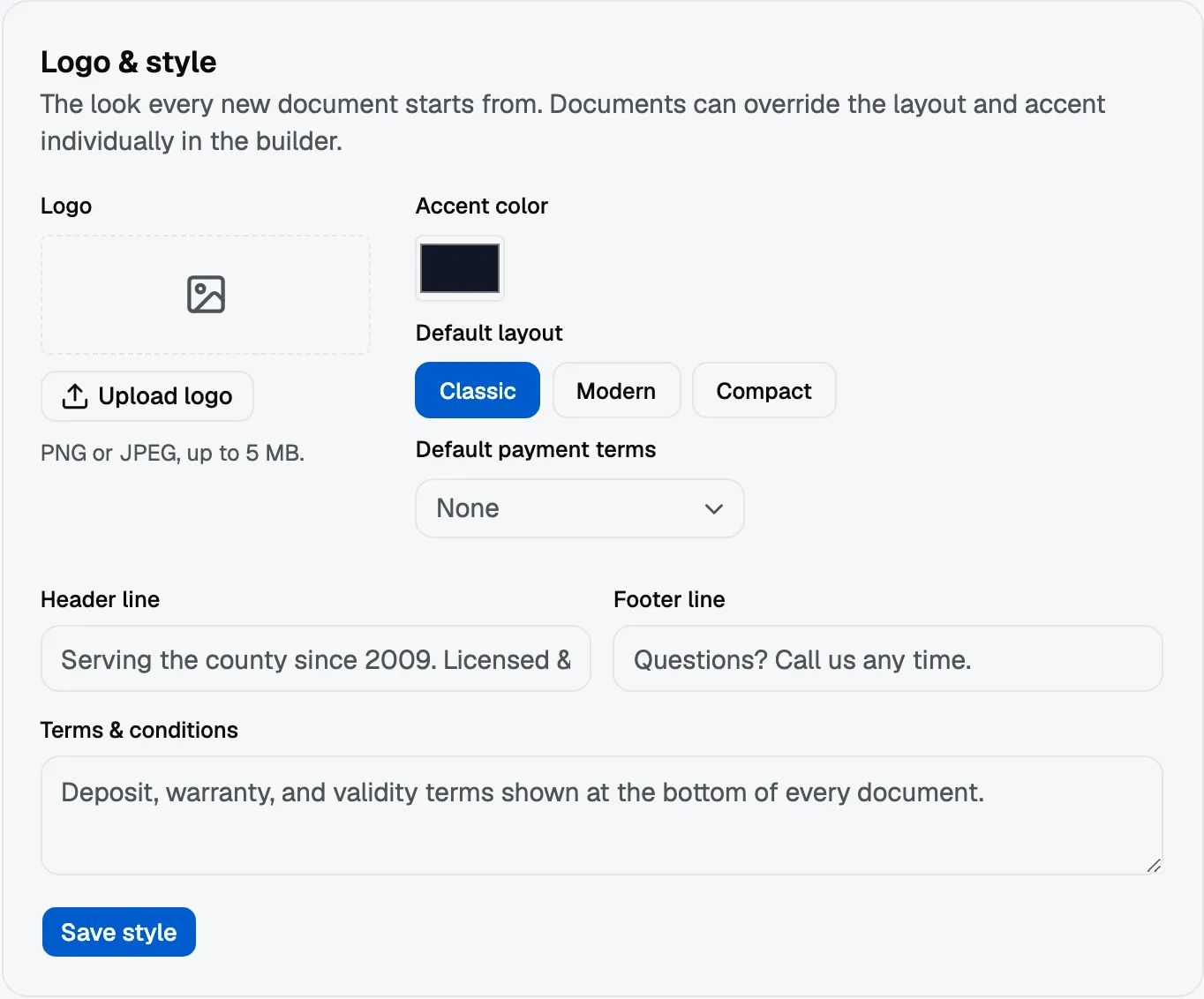Viewport: 1204px width, 999px height.
Task: Click the resize grip of Terms & conditions box
Action: pyautogui.click(x=1154, y=866)
